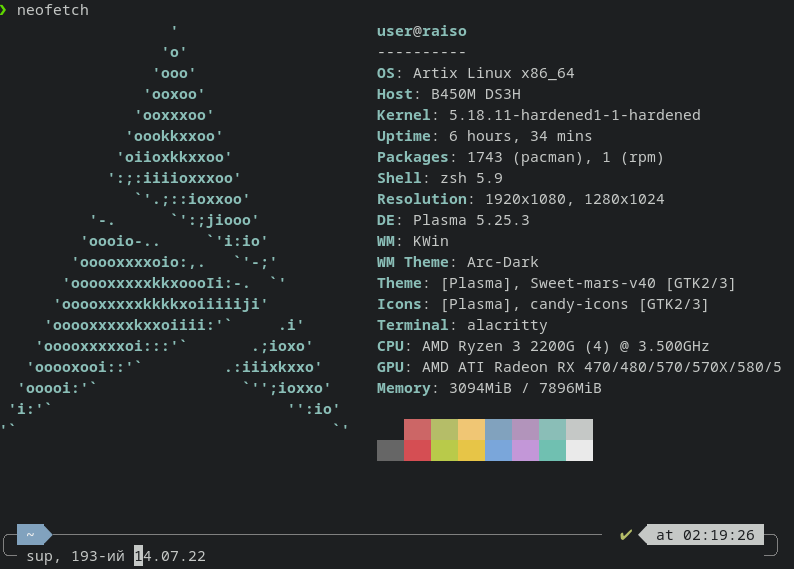Select the lime green bottom-row color block
Viewport: 794px width, 569px height.
[445, 451]
